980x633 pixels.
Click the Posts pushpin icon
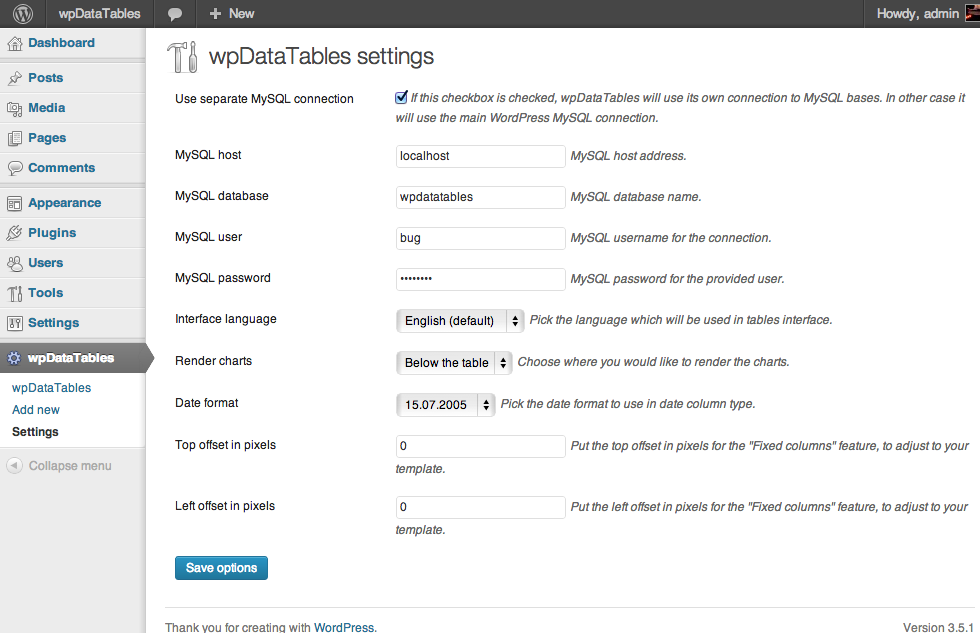tap(14, 78)
